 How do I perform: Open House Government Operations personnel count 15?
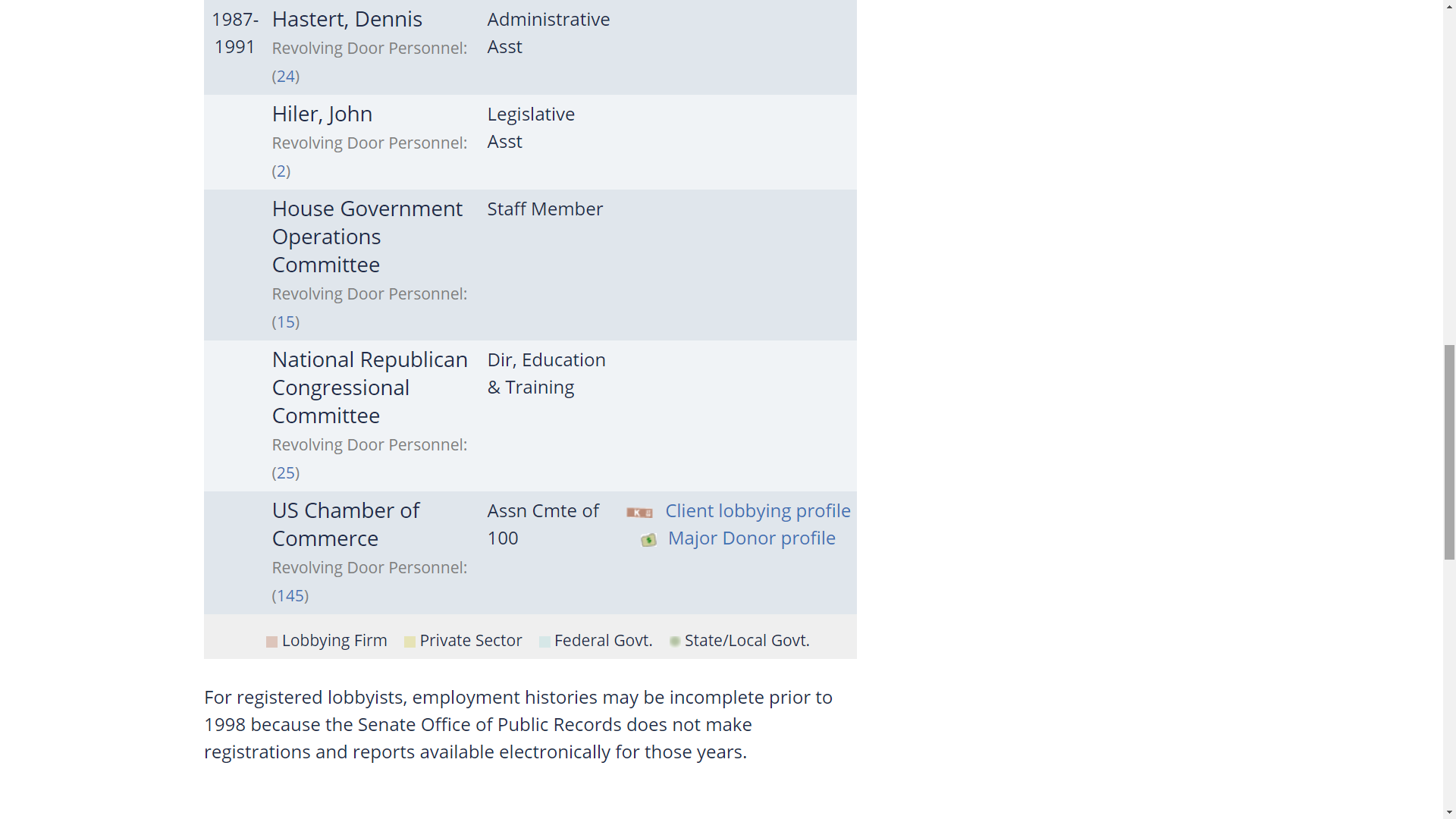tap(286, 322)
